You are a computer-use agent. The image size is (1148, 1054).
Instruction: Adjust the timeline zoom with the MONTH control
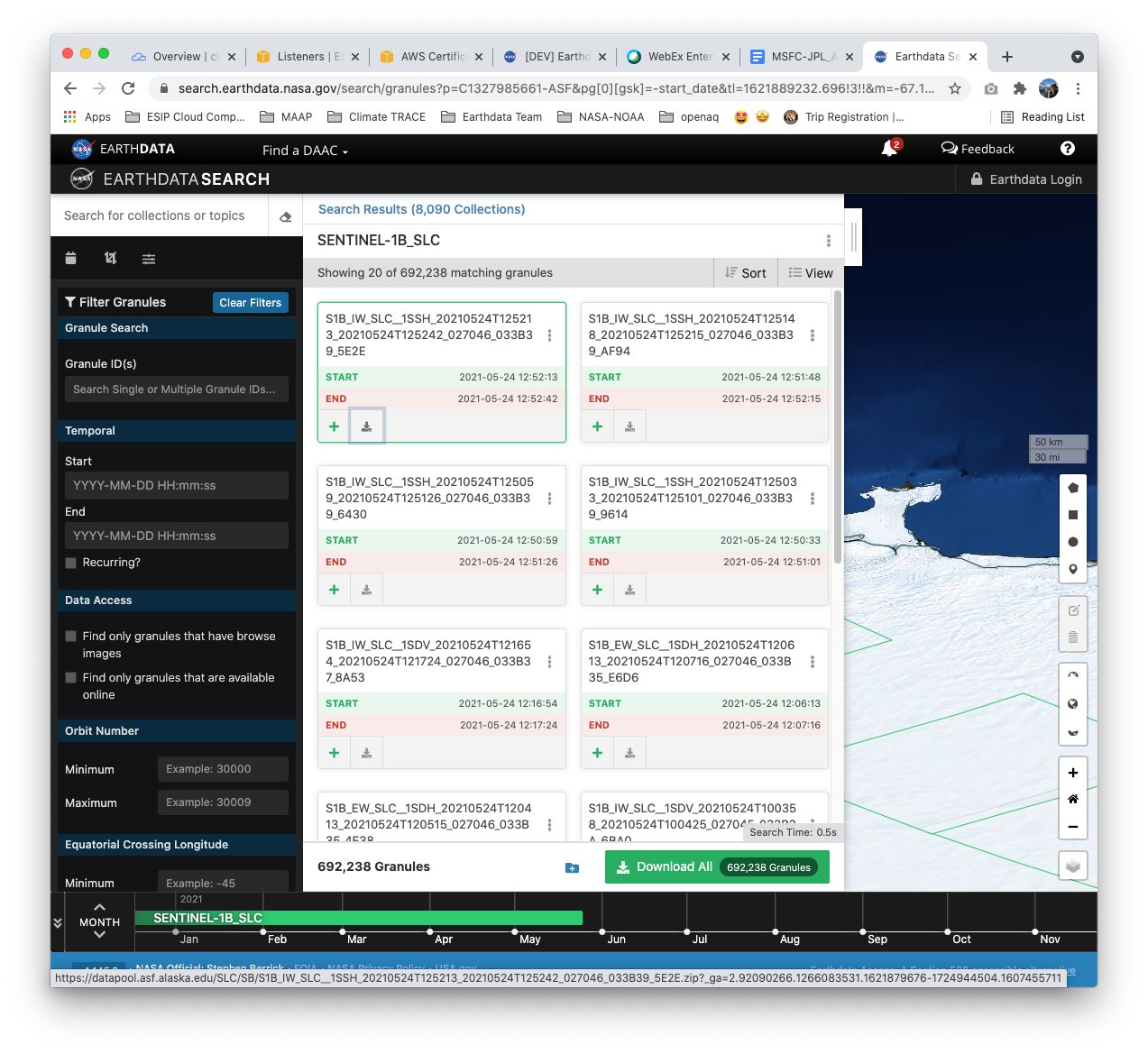pyautogui.click(x=99, y=921)
